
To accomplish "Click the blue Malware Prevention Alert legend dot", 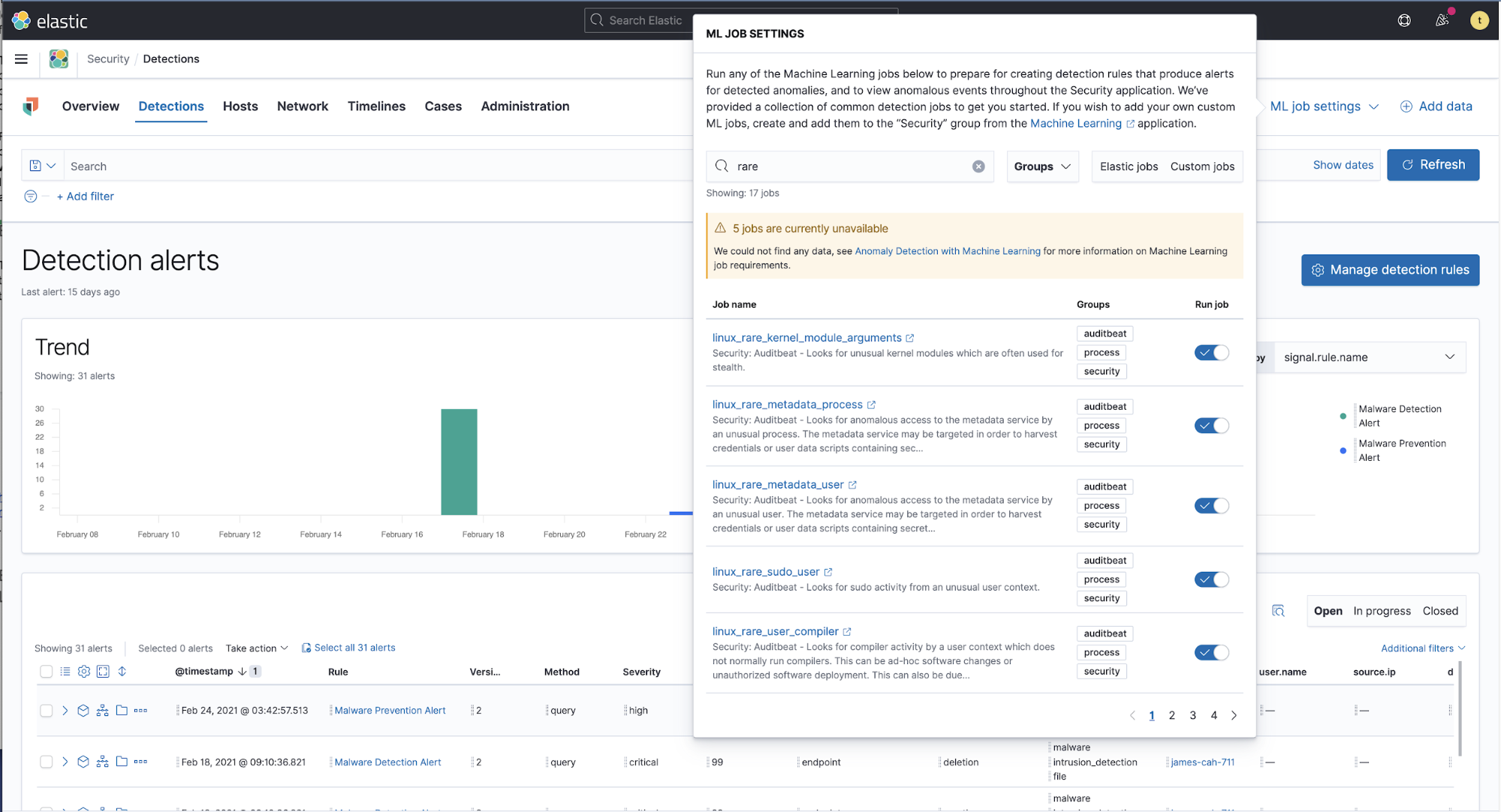I will coord(1343,451).
